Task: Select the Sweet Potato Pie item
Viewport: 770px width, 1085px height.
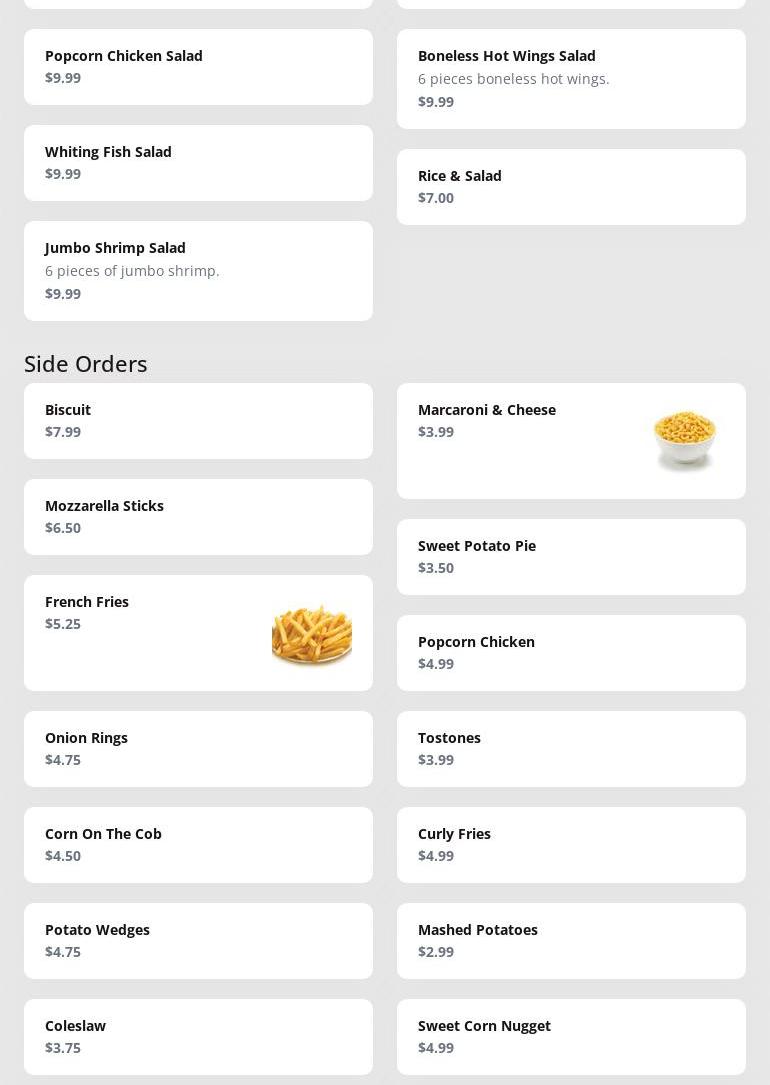Action: (x=571, y=557)
